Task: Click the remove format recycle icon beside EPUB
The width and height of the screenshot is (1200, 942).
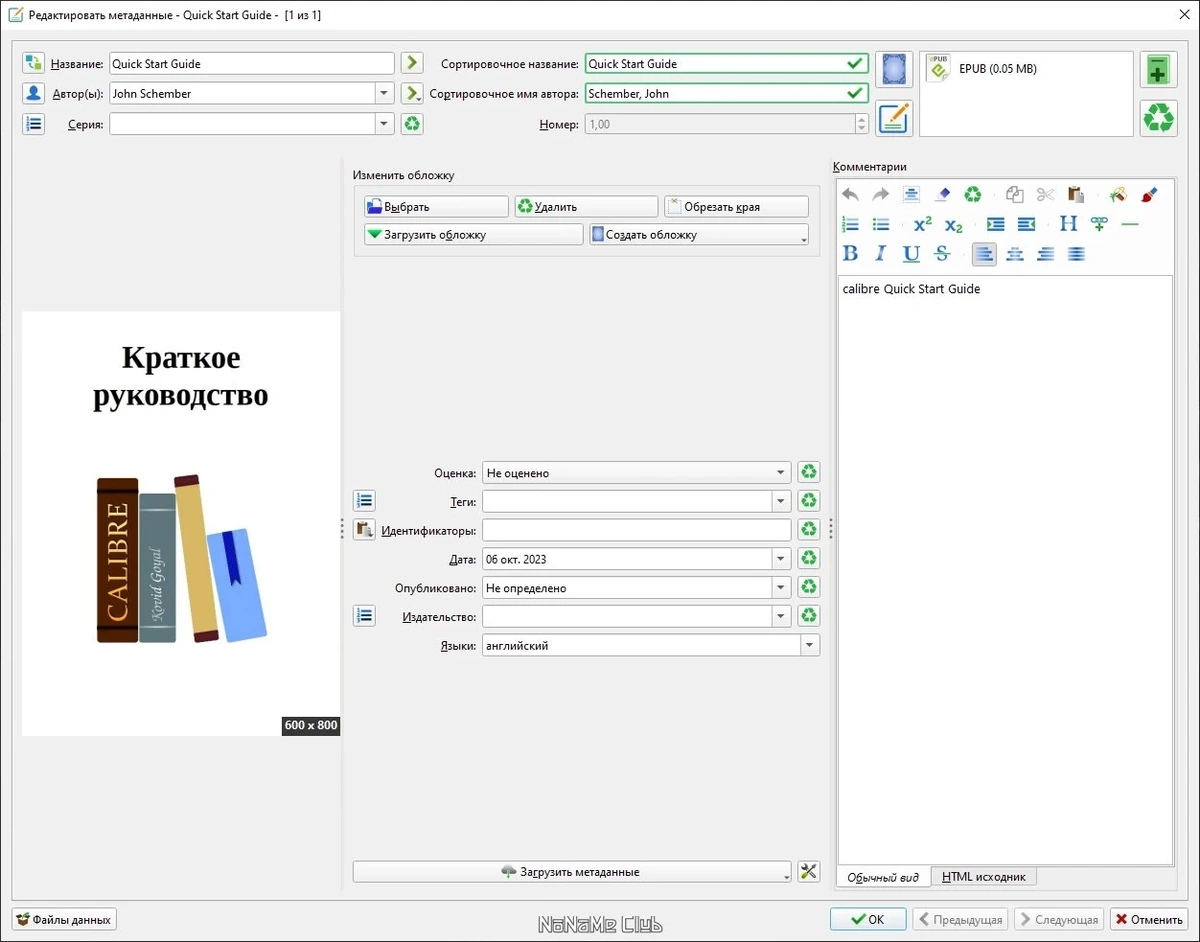Action: [x=1158, y=118]
